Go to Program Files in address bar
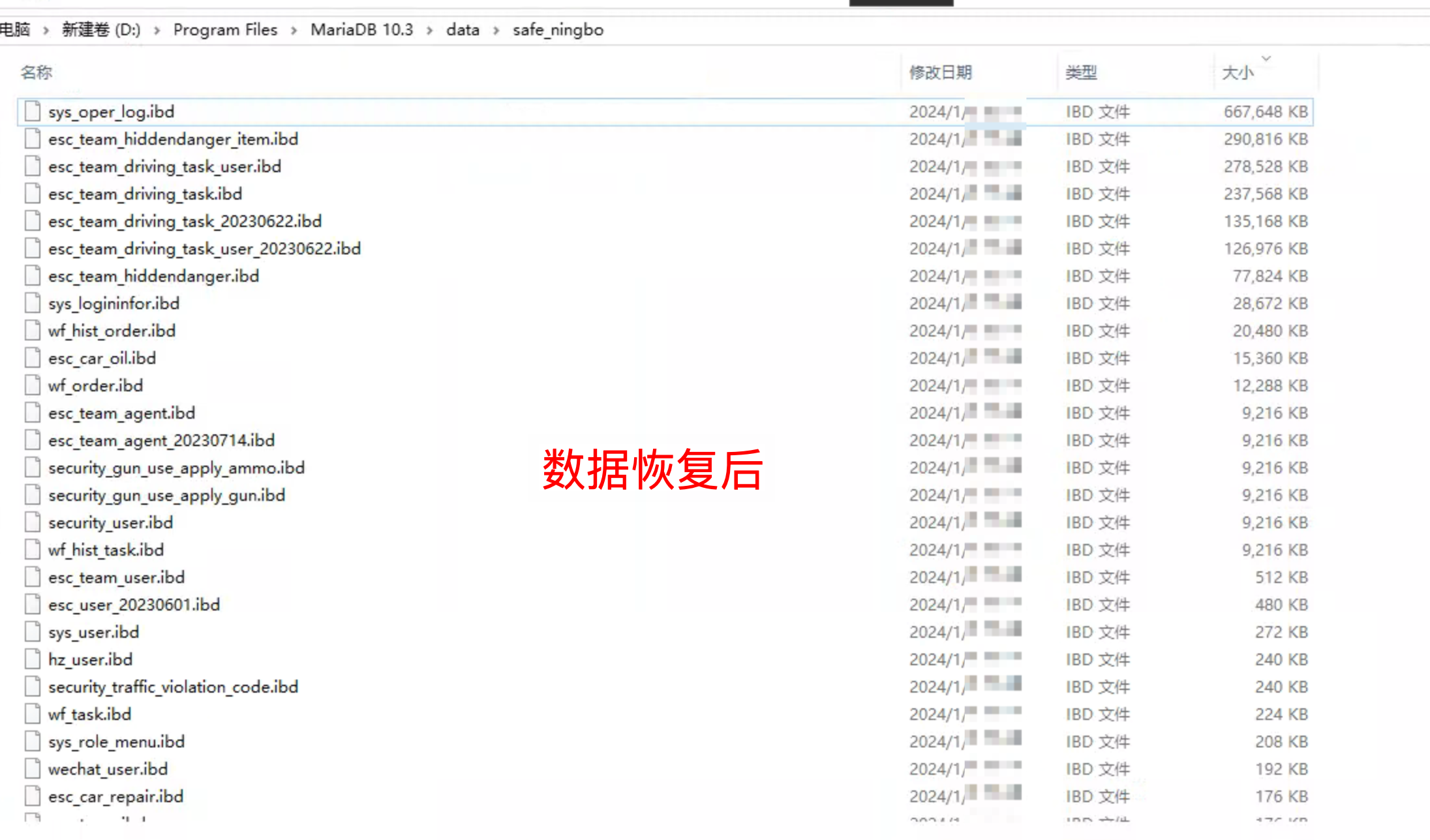 (225, 30)
